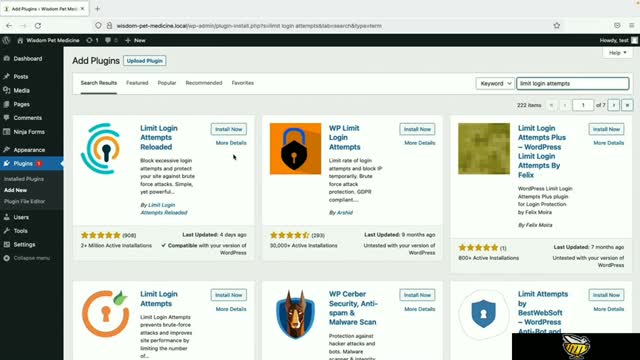Click WP Cerber Security dog icon

click(x=296, y=314)
